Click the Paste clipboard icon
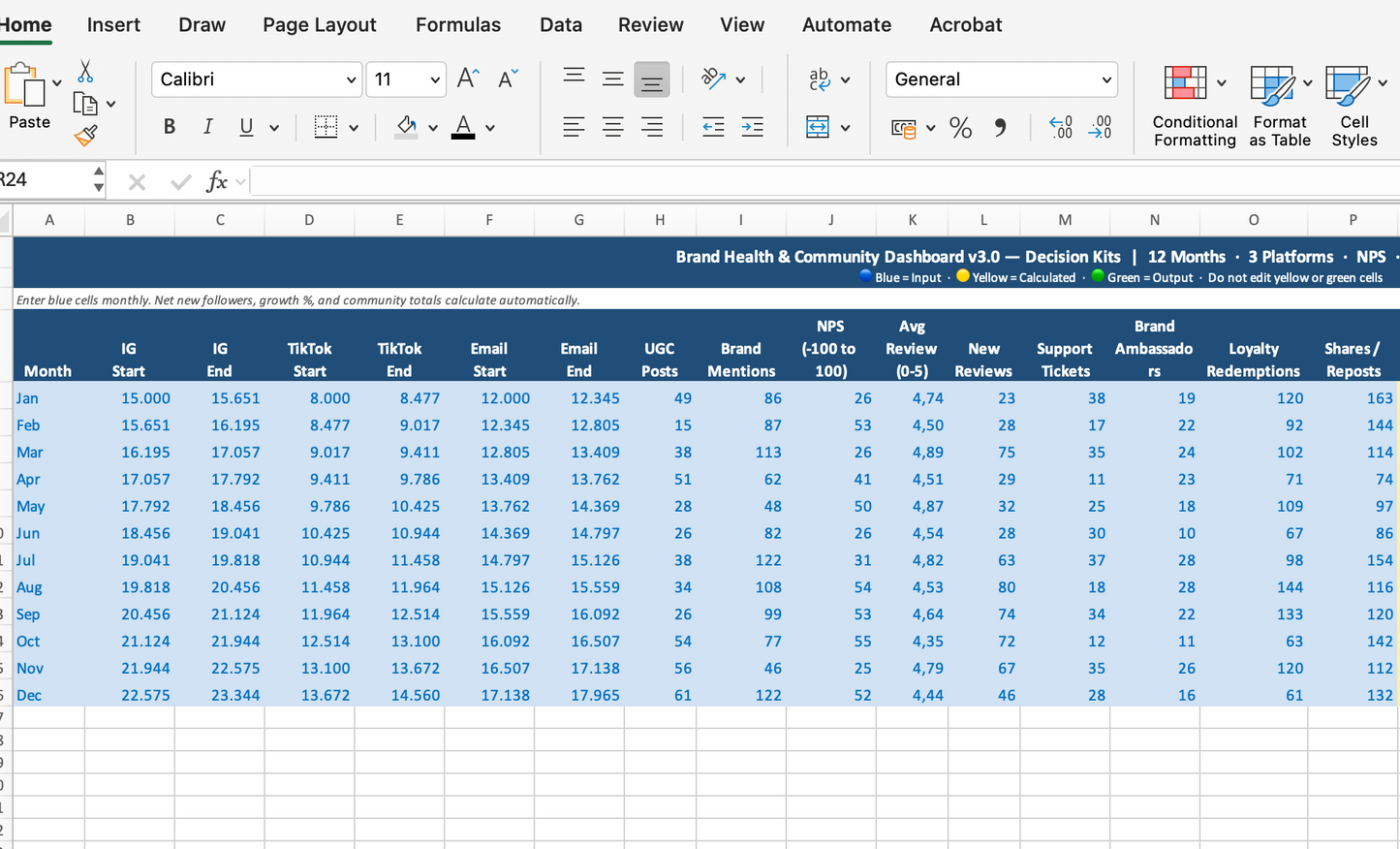The height and width of the screenshot is (849, 1400). (25, 85)
